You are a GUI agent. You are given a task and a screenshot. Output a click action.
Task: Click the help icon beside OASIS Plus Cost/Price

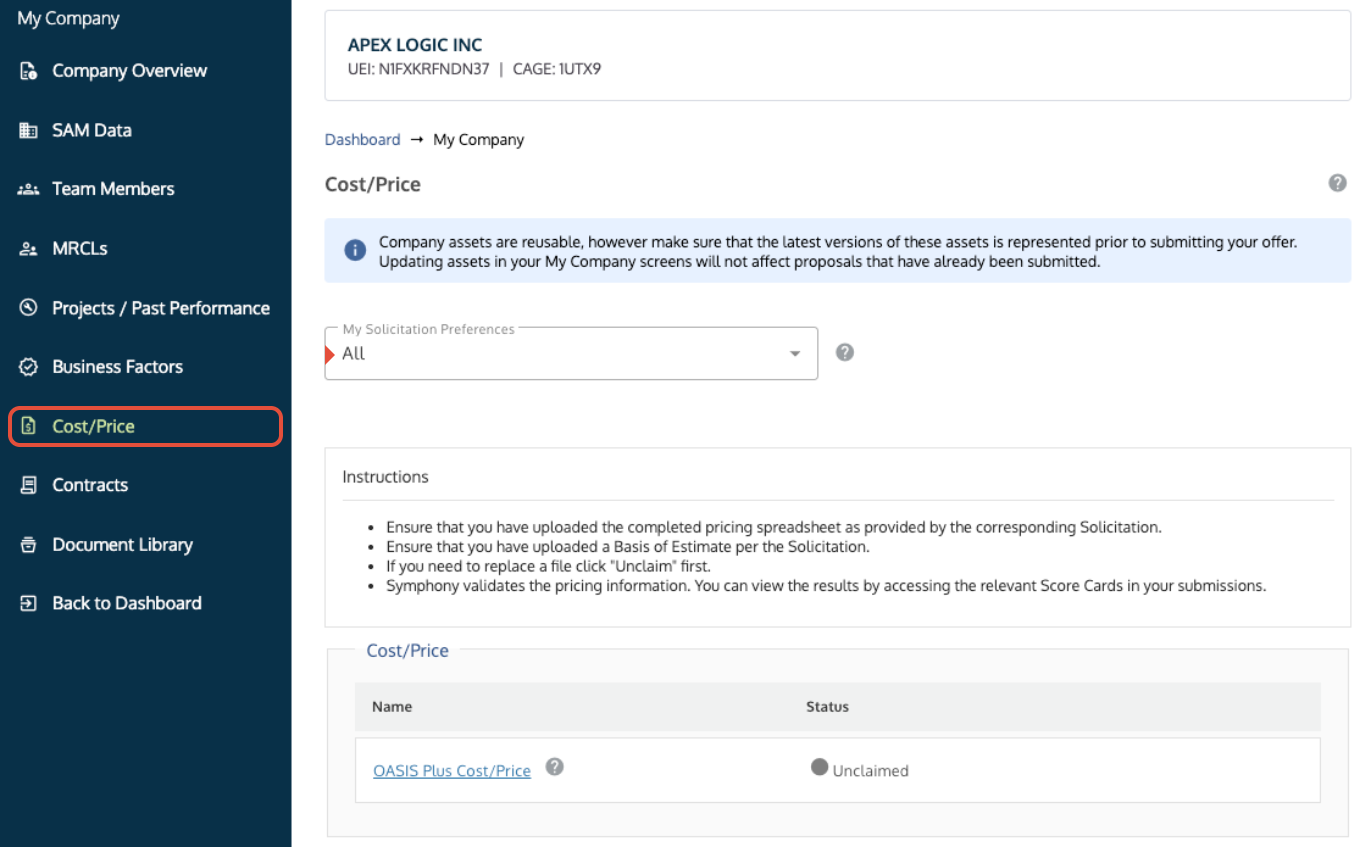[x=555, y=767]
